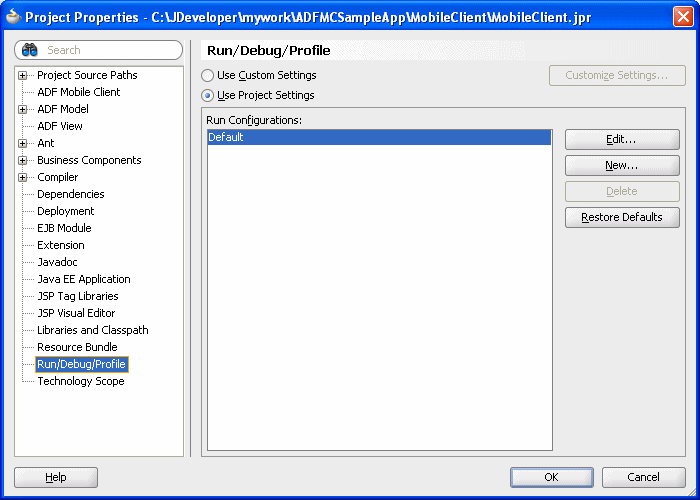Expand Business Components node
The height and width of the screenshot is (500, 700).
(x=22, y=160)
